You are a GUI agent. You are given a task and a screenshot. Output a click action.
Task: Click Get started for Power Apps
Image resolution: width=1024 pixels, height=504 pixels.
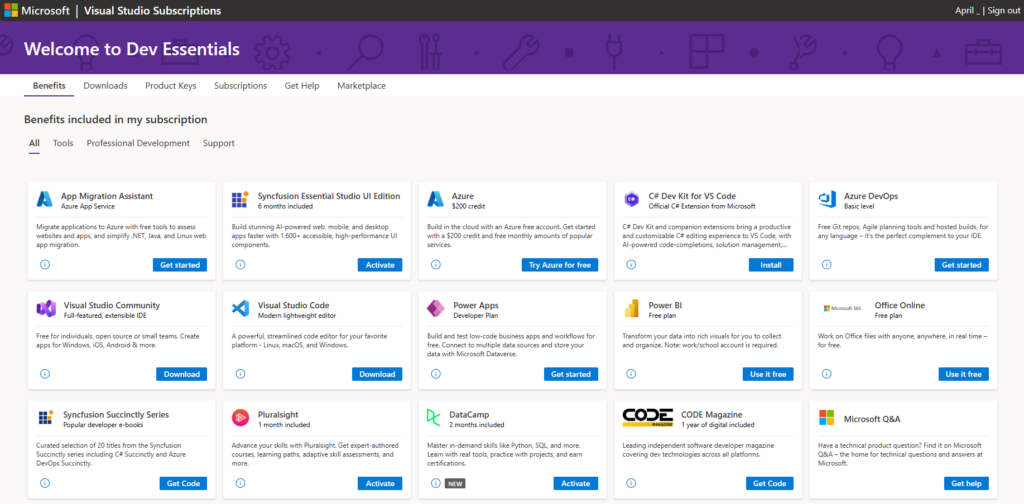pos(571,374)
